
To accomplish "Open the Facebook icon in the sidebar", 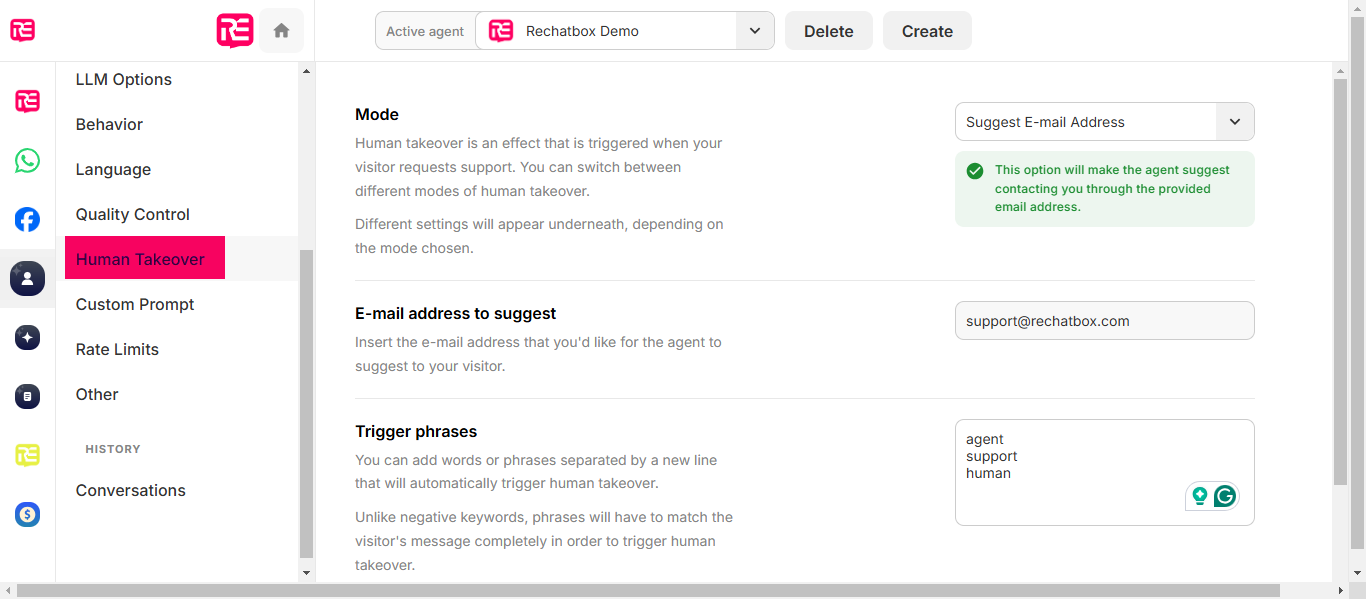I will point(27,219).
